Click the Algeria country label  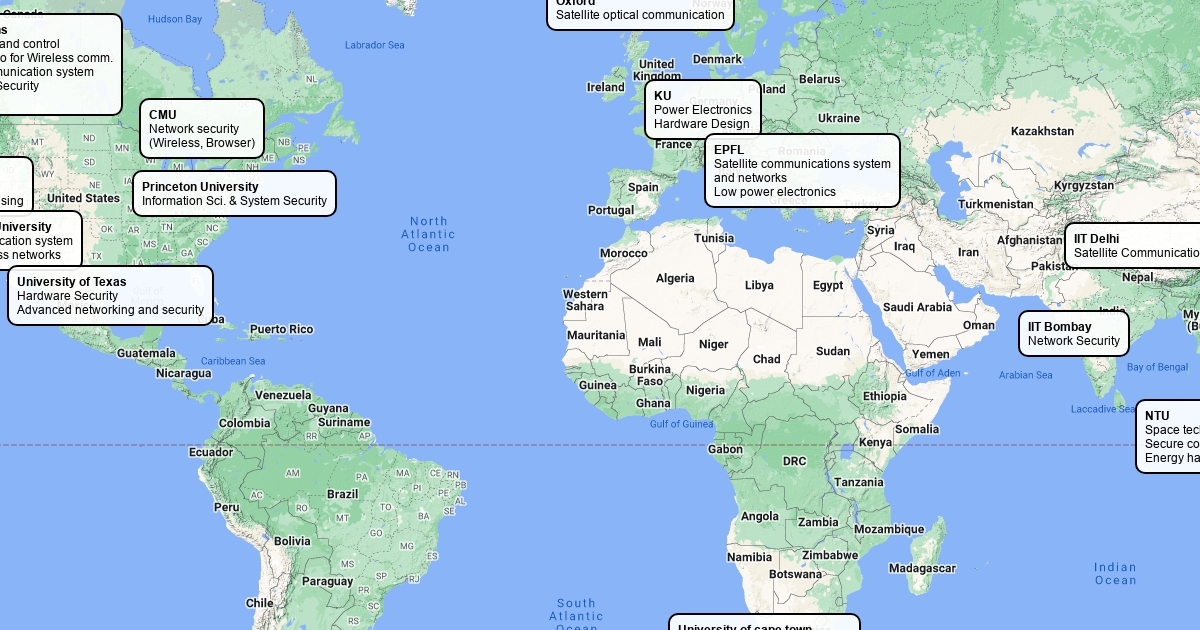tap(675, 278)
